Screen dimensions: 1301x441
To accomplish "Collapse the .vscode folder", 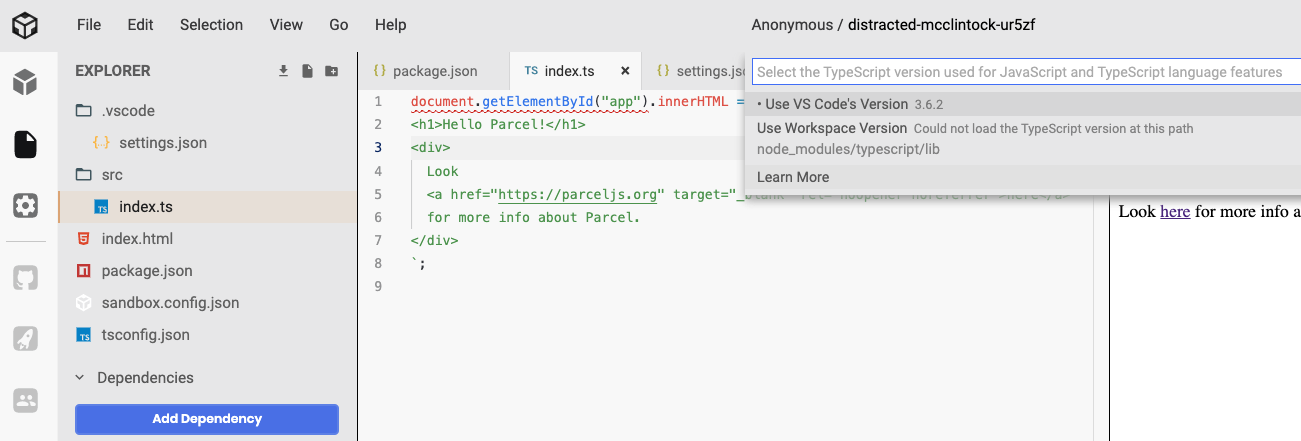I will click(x=128, y=111).
